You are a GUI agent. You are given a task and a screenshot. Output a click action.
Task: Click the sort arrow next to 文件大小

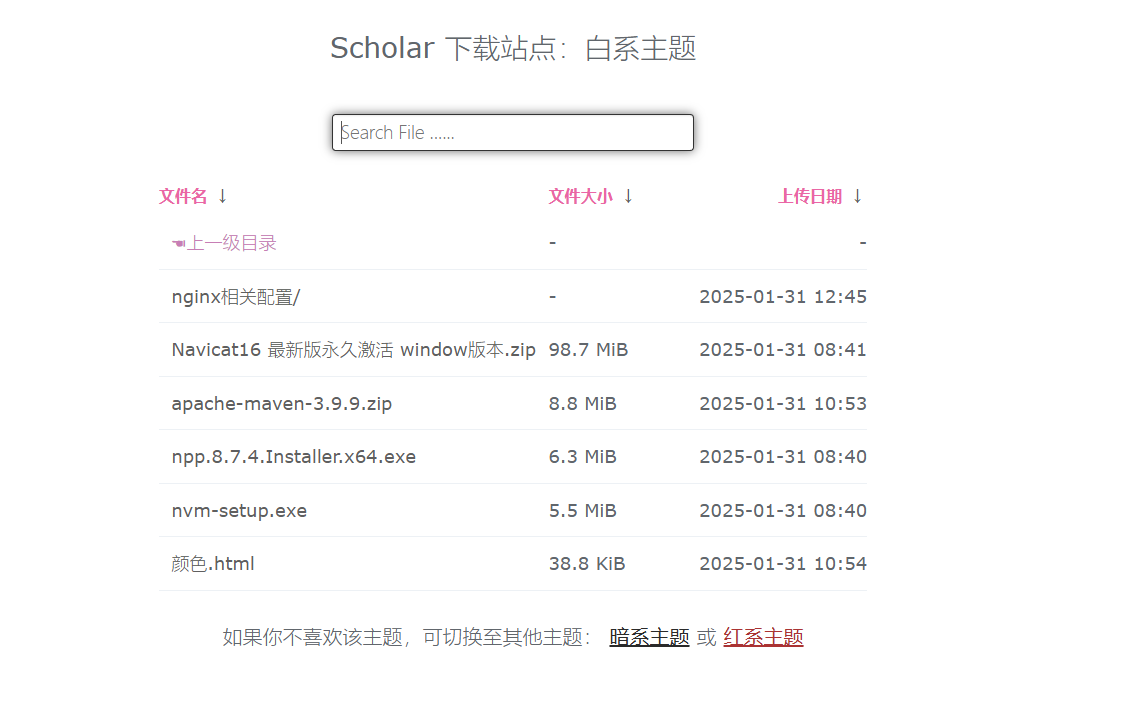pyautogui.click(x=628, y=196)
